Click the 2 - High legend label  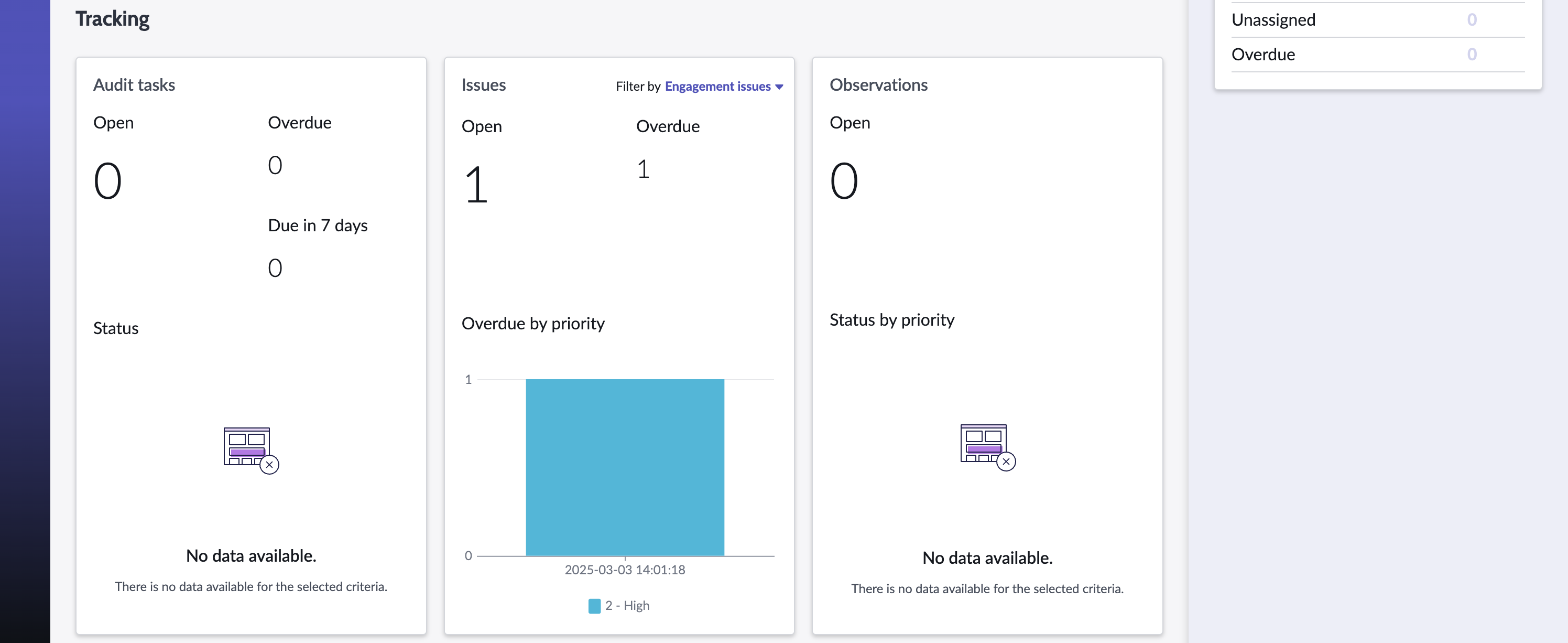pyautogui.click(x=627, y=606)
